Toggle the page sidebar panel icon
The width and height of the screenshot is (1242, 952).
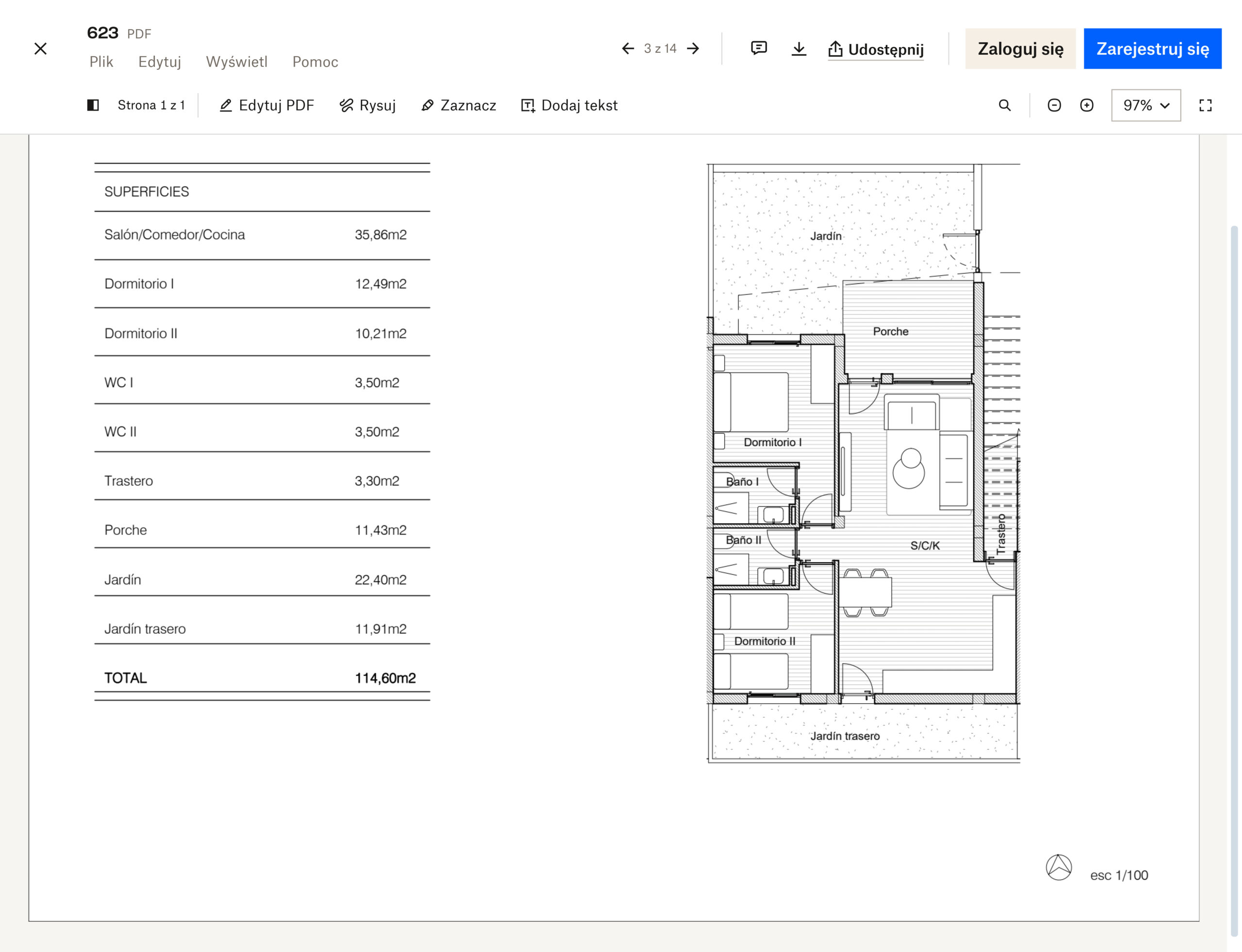tap(93, 105)
